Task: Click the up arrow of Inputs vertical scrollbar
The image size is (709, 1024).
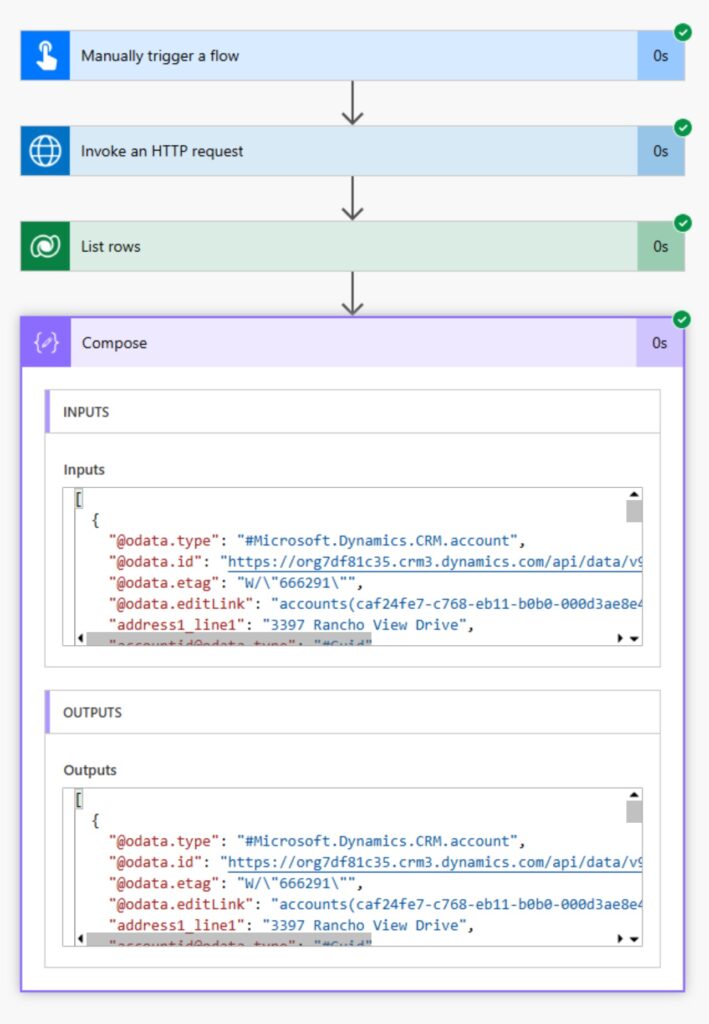Action: (x=634, y=494)
